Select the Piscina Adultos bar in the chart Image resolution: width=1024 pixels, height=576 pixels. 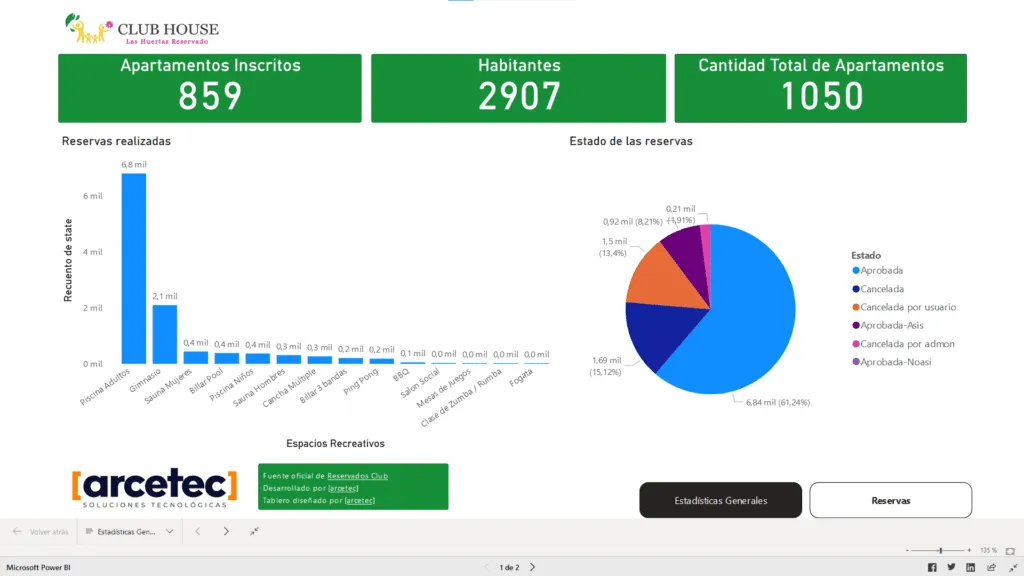(x=131, y=270)
